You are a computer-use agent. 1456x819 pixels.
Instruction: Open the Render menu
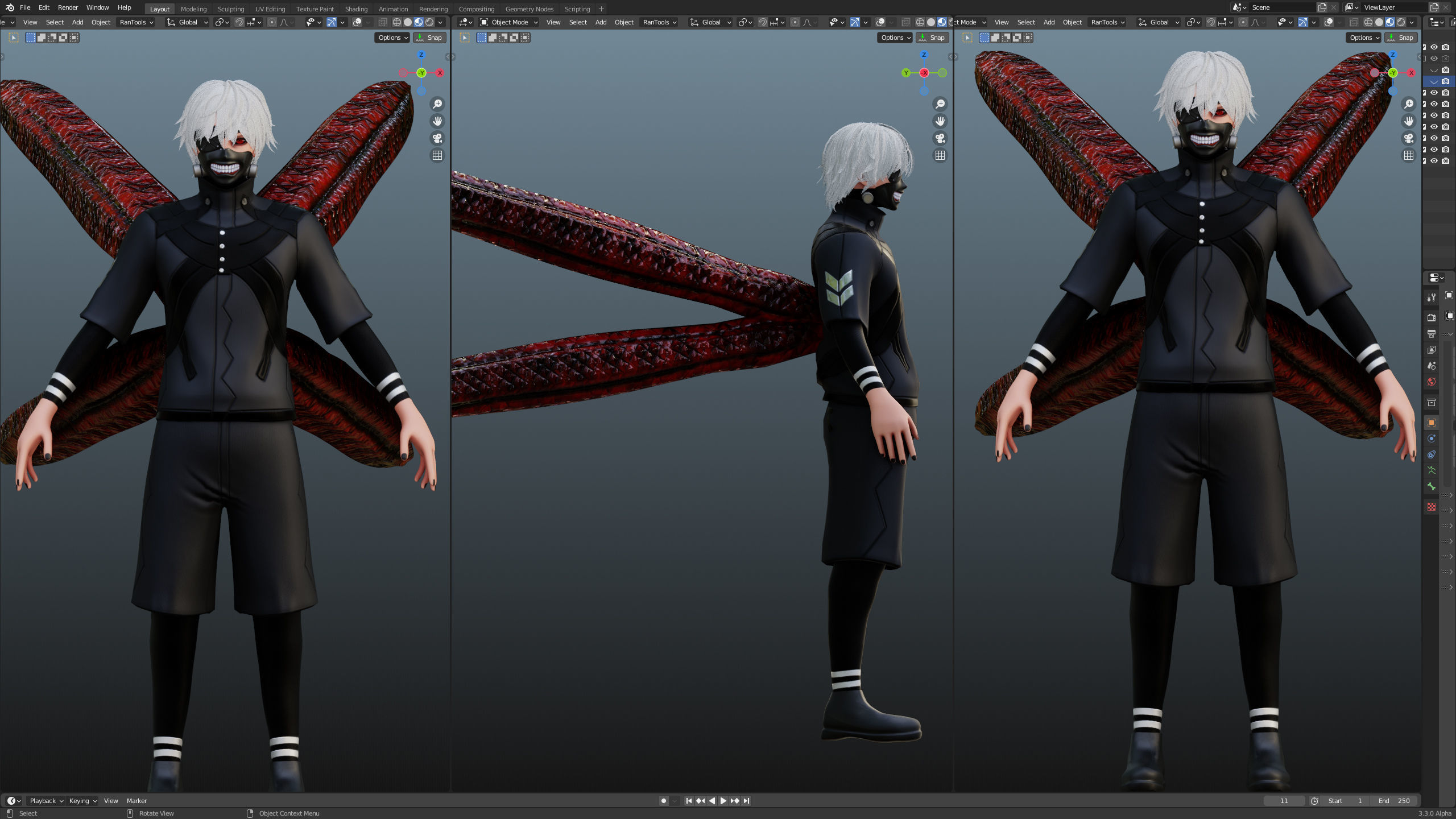(68, 7)
